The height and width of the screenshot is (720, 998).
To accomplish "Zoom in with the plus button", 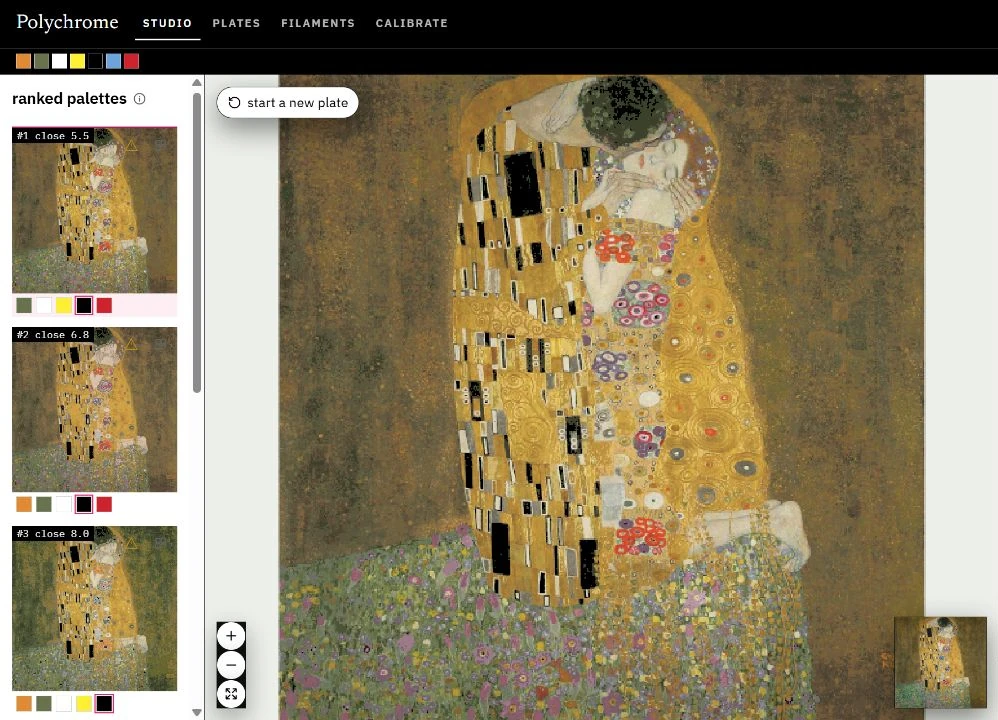I will [x=231, y=636].
